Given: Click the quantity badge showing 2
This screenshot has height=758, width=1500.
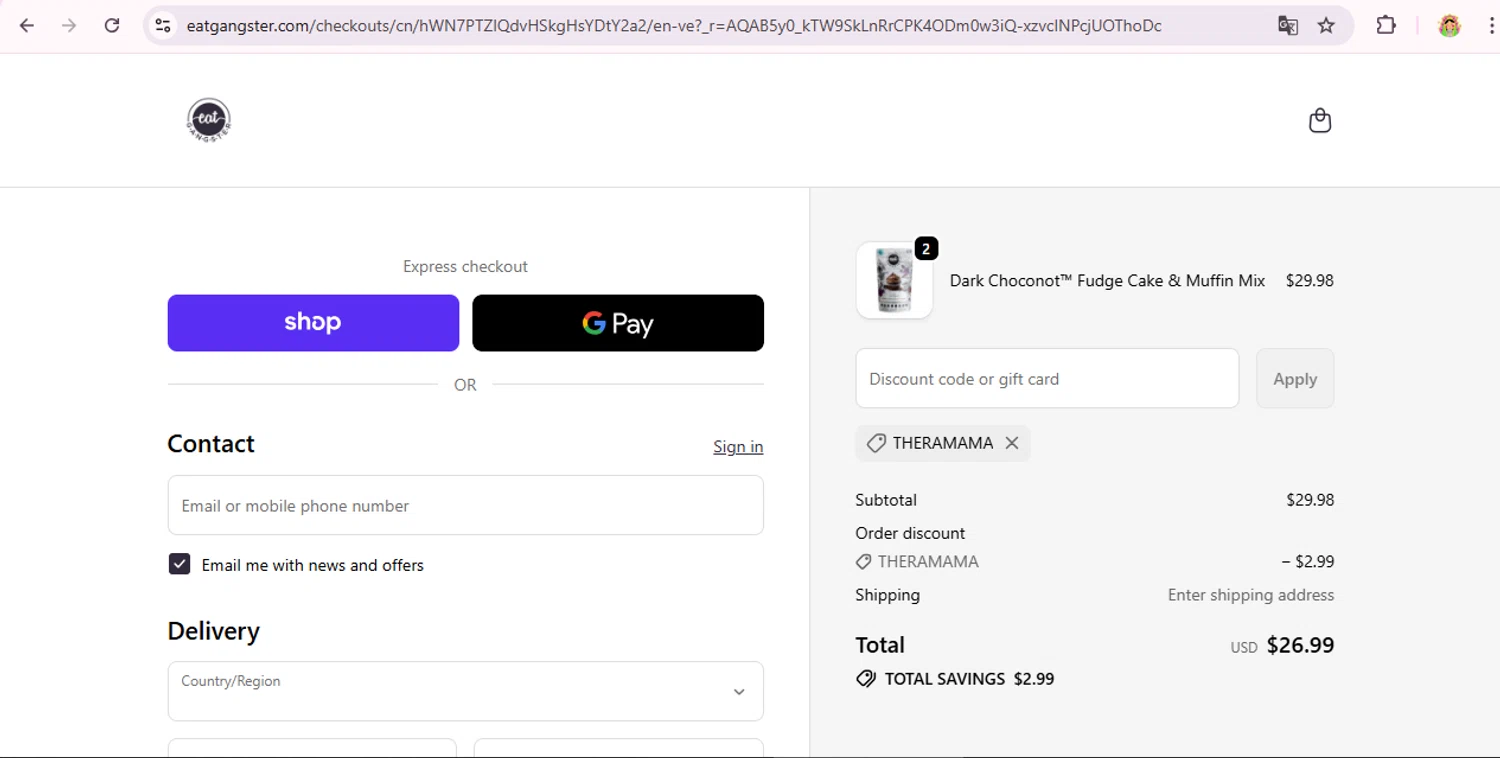Looking at the screenshot, I should pyautogui.click(x=926, y=249).
